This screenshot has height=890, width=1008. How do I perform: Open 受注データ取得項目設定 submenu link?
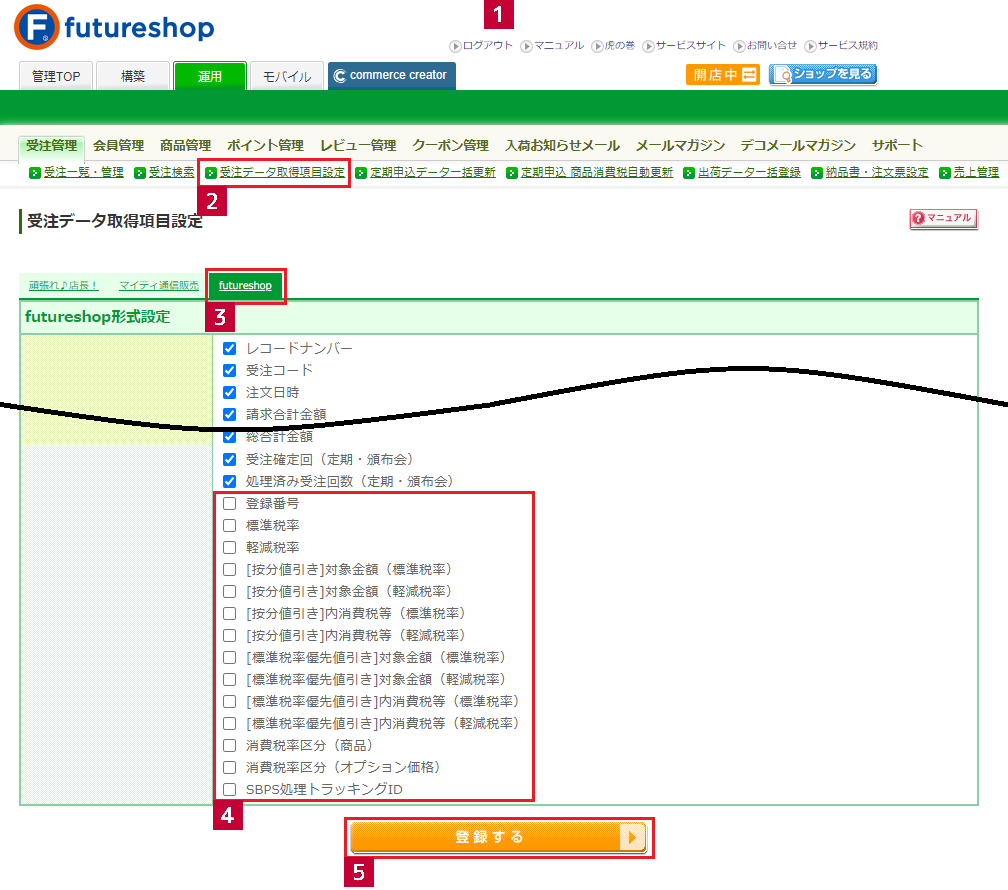tap(282, 172)
